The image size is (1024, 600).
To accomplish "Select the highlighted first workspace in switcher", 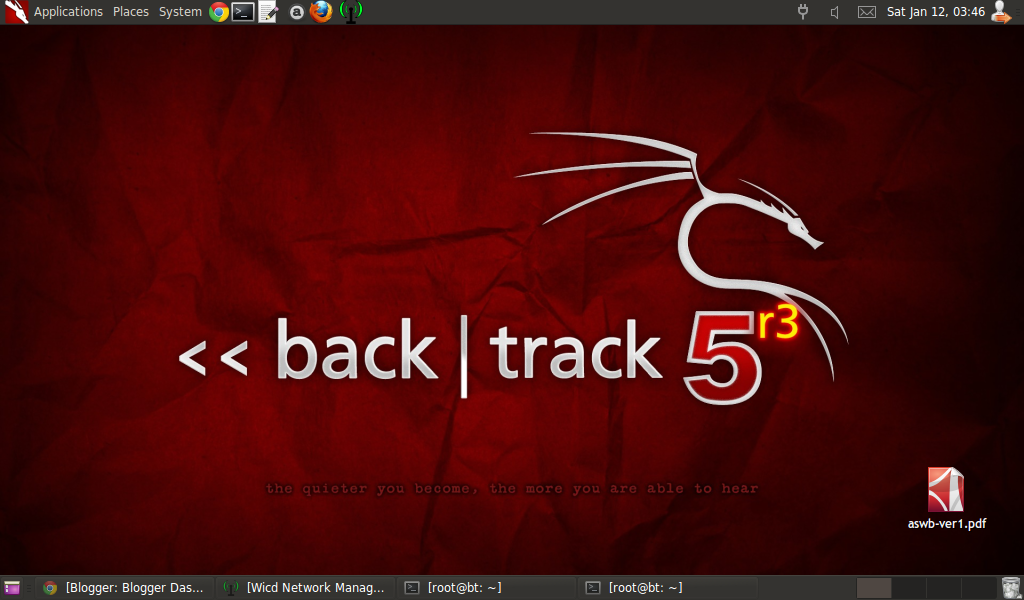I will [x=874, y=588].
